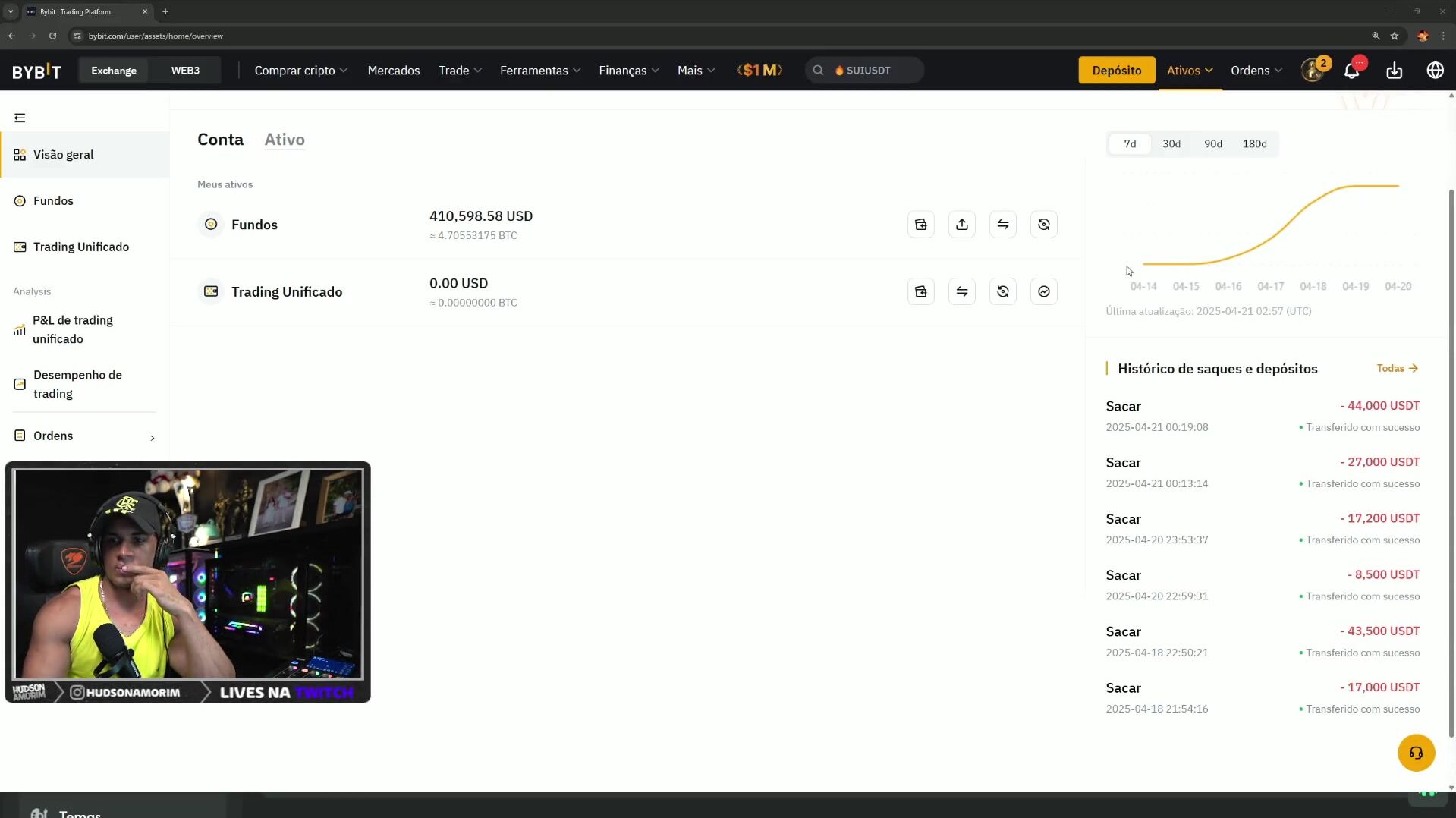Screen dimensions: 1456x818
Task: Click the last circular icon in Trading Unificado row
Action: (x=1044, y=291)
